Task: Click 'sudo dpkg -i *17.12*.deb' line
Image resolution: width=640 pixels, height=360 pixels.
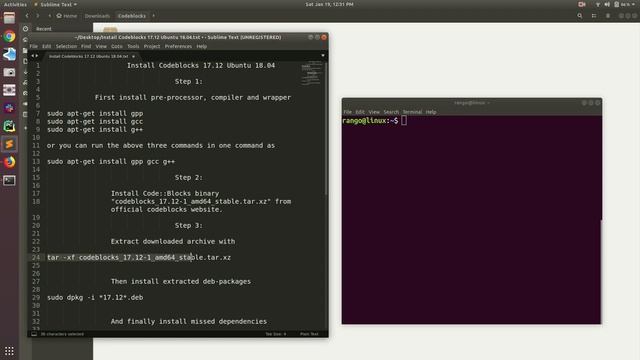Action: (x=95, y=297)
